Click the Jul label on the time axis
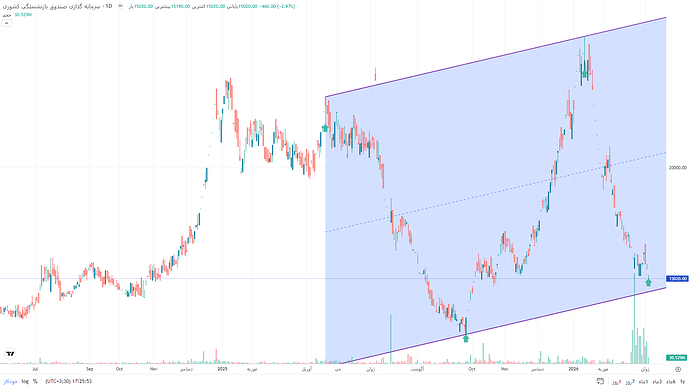This screenshot has width=690, height=388. click(x=35, y=369)
